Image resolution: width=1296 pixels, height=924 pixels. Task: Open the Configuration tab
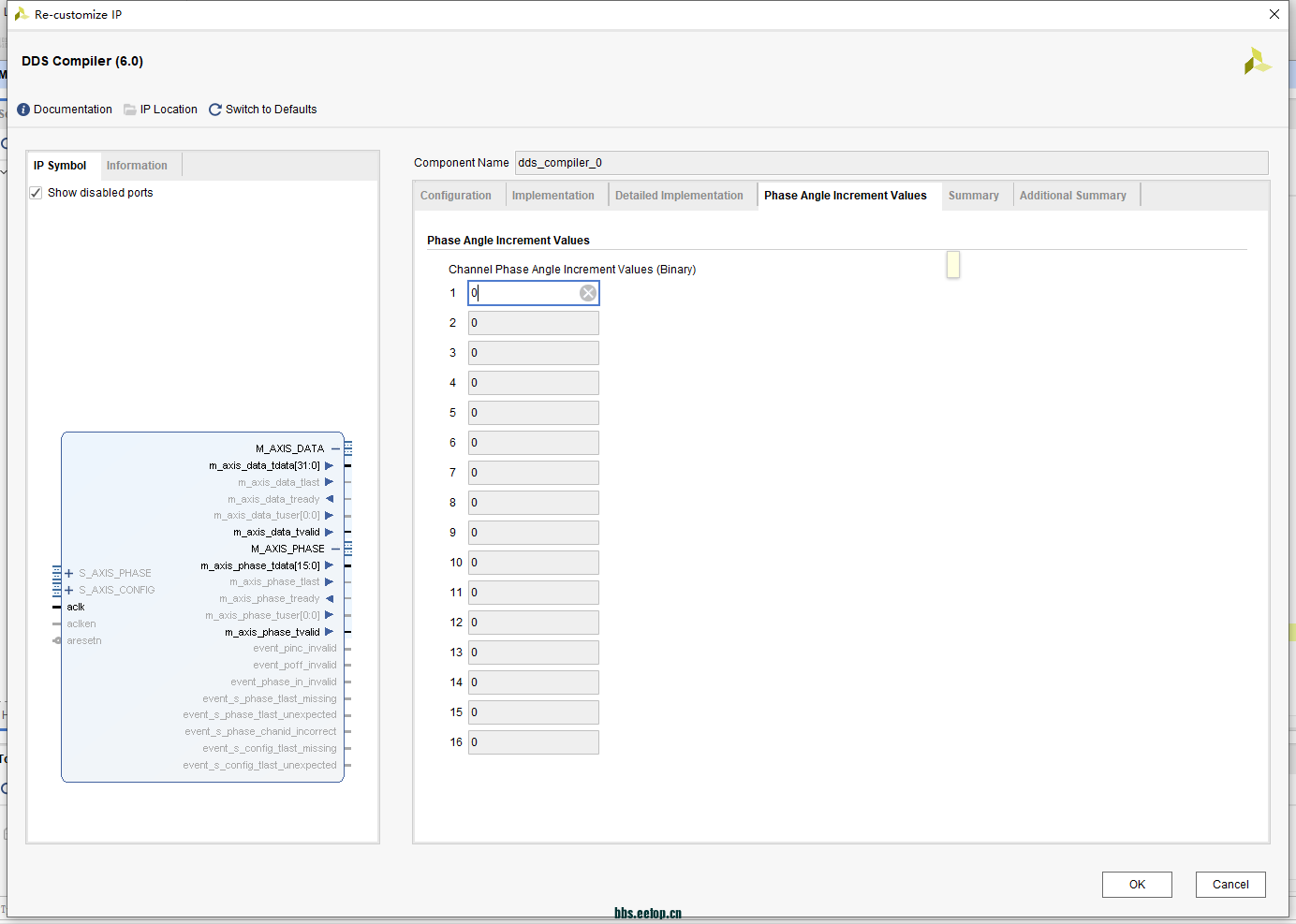[x=456, y=196]
